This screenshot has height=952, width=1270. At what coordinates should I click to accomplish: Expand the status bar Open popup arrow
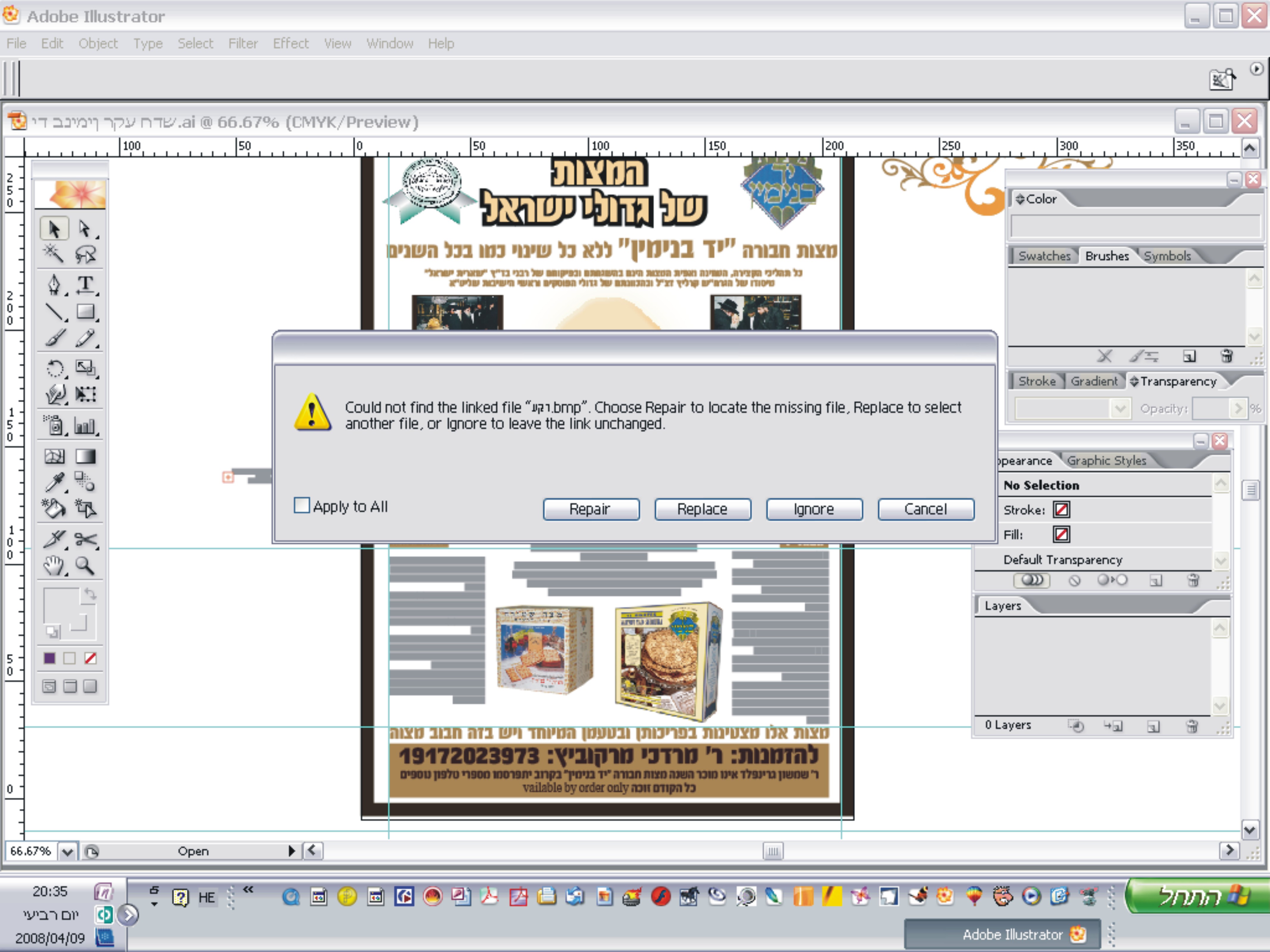(x=292, y=851)
